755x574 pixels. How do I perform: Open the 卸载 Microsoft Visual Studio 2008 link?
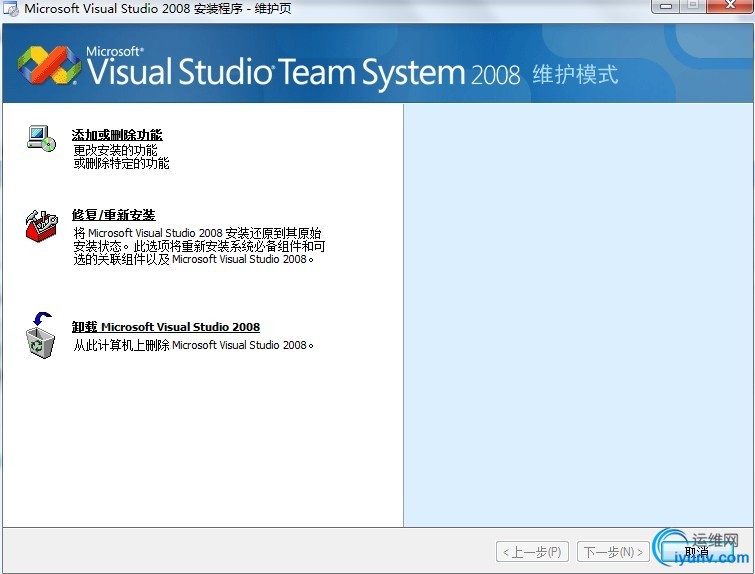pyautogui.click(x=166, y=327)
